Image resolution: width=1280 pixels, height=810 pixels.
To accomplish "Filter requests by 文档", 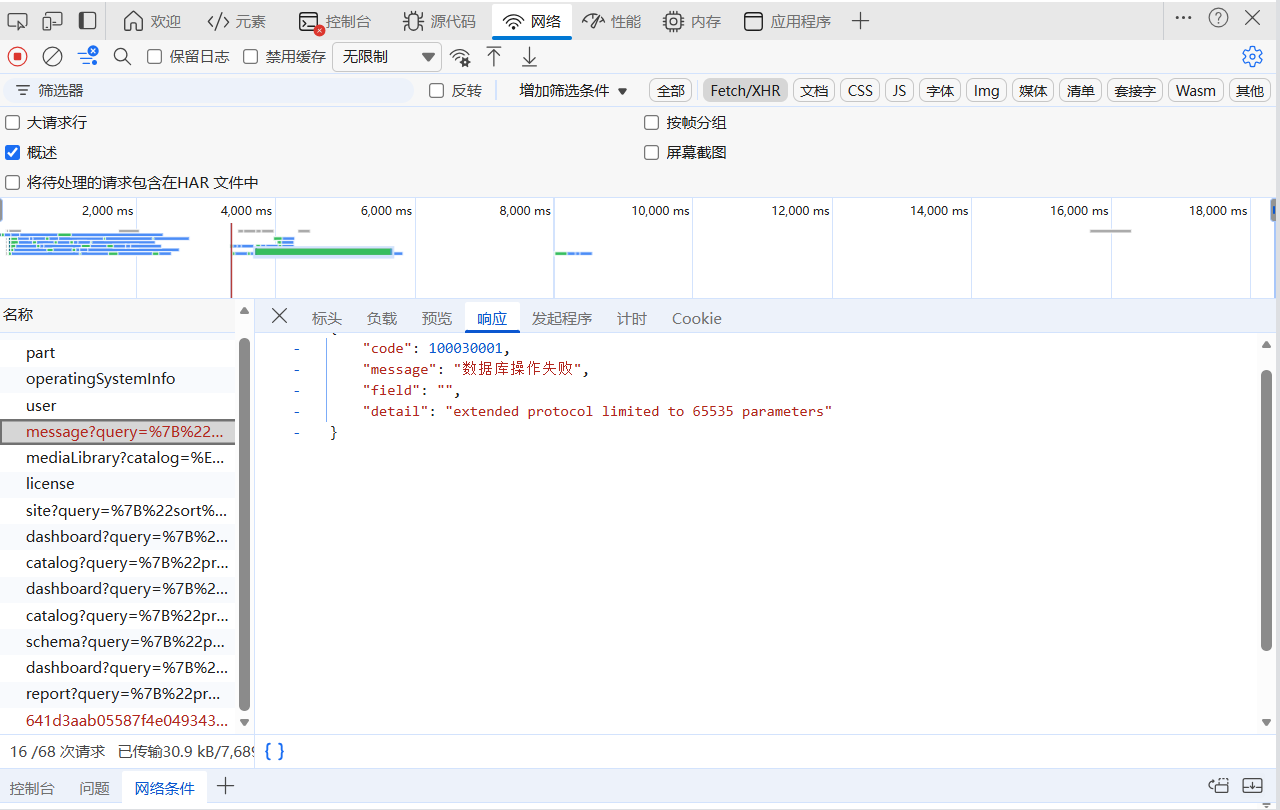I will (x=813, y=90).
